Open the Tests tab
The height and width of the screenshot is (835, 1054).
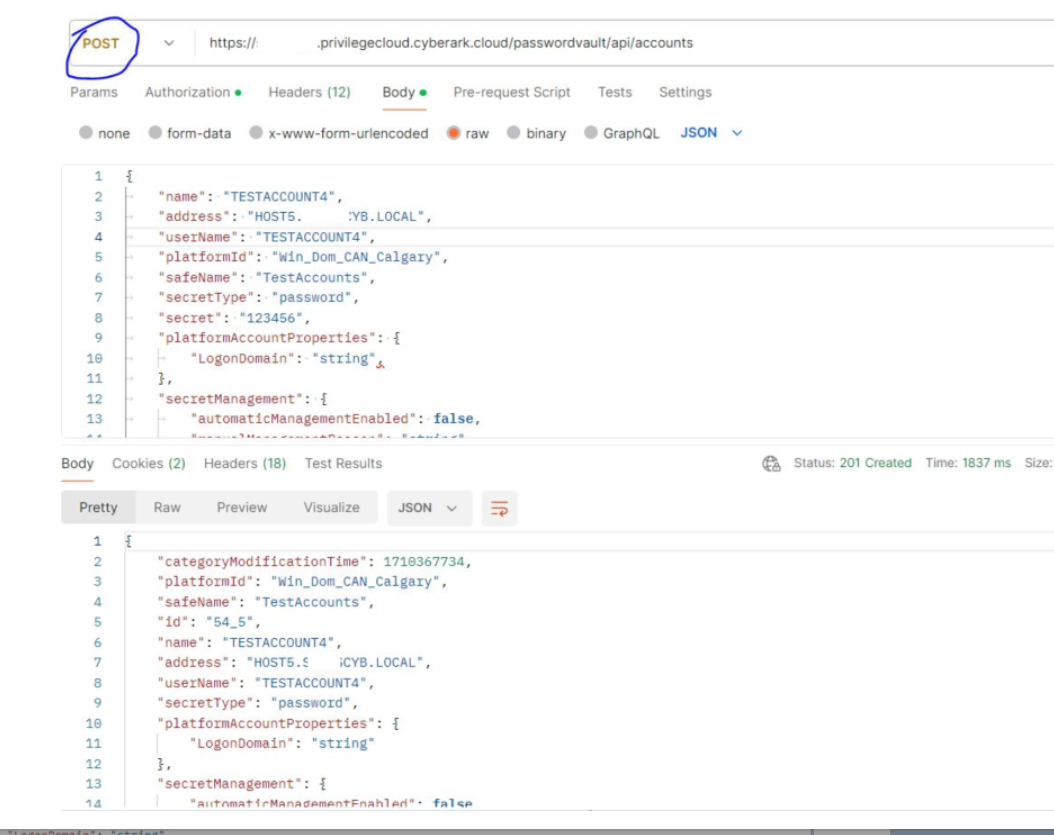tap(615, 92)
